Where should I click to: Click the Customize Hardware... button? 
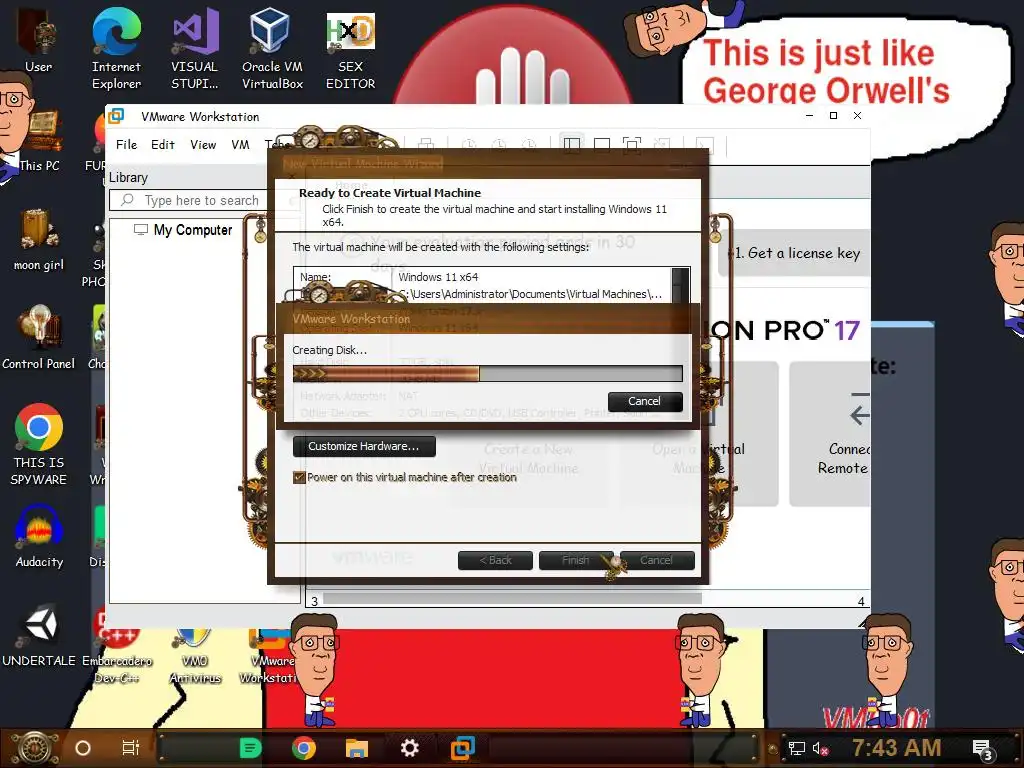tap(364, 446)
